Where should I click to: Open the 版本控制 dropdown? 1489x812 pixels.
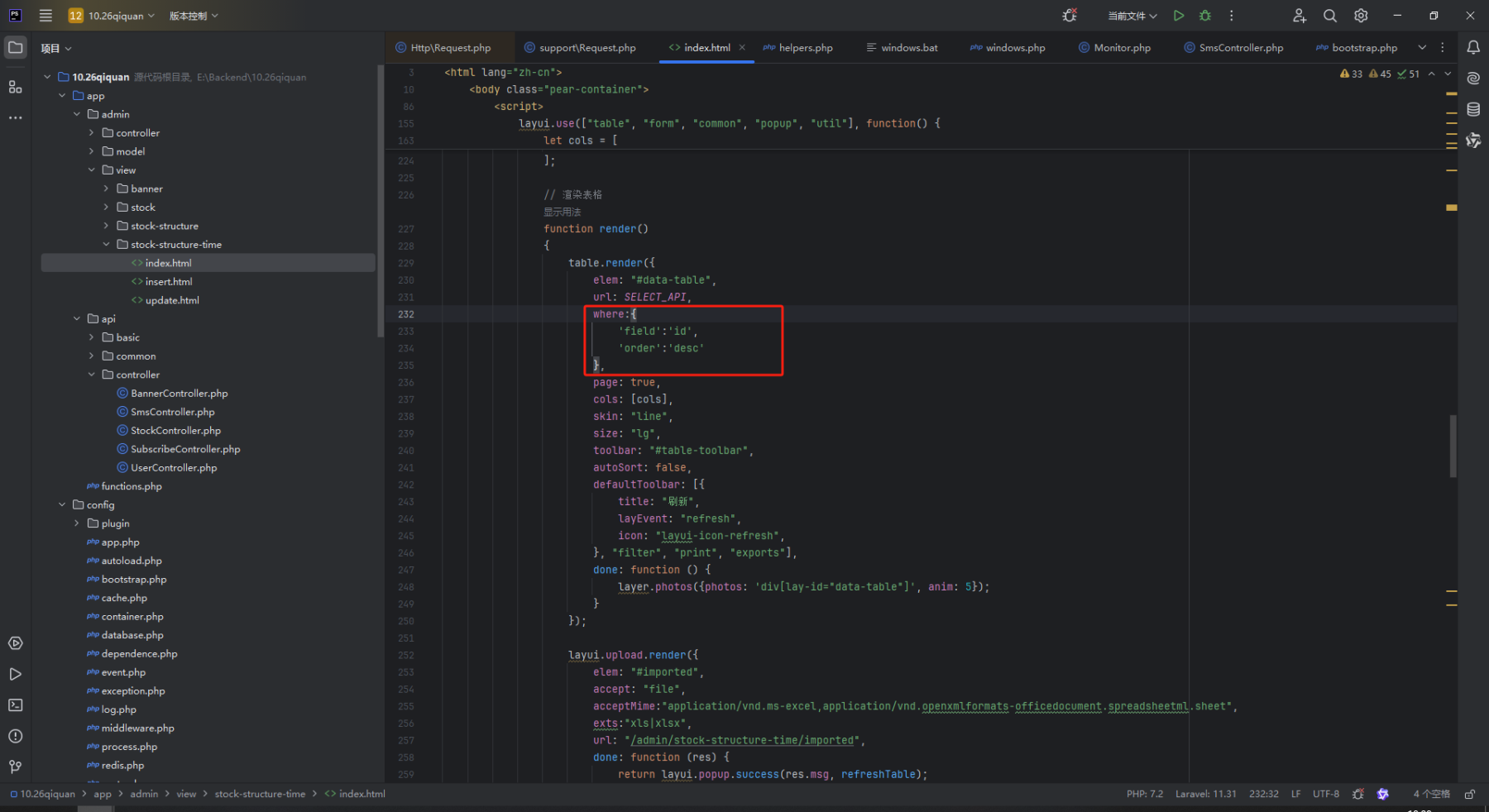(194, 16)
